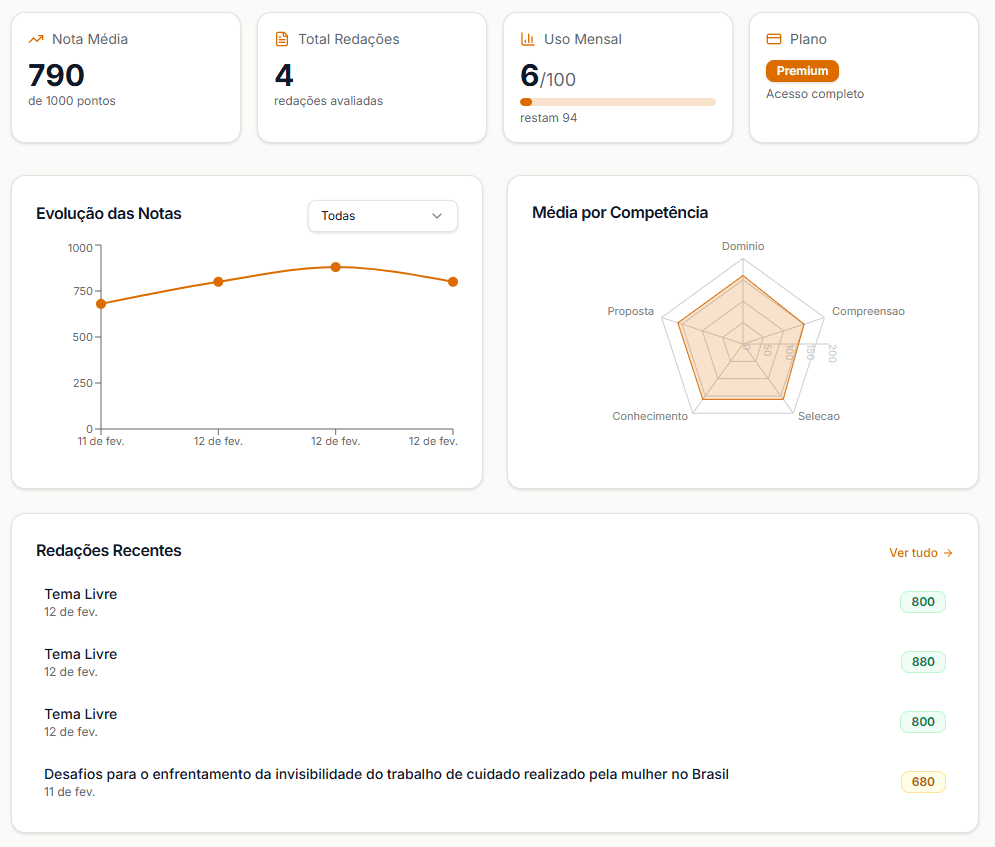Click the orange data point on 11 de fev.
This screenshot has height=847, width=995.
pos(100,303)
